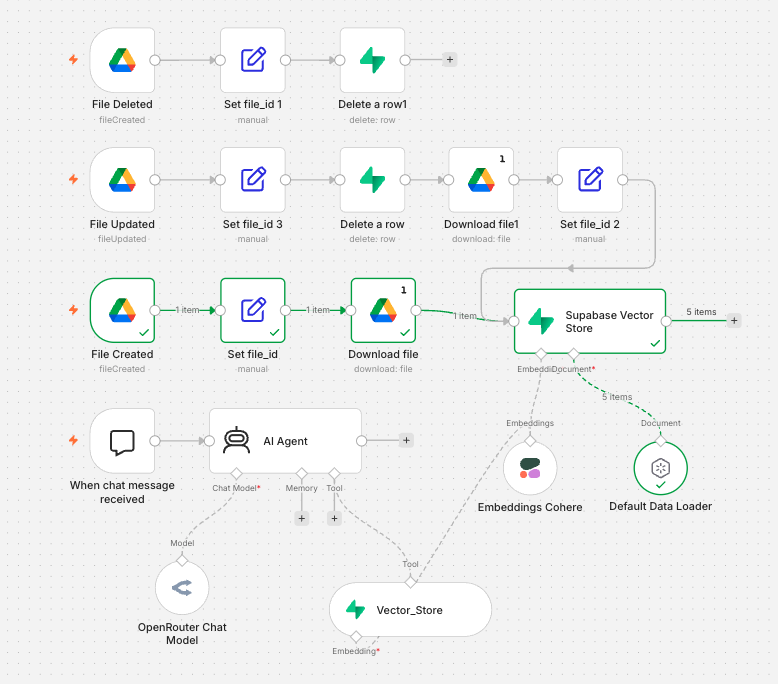Select the Set file_id edit node
778x684 pixels.
(x=253, y=310)
